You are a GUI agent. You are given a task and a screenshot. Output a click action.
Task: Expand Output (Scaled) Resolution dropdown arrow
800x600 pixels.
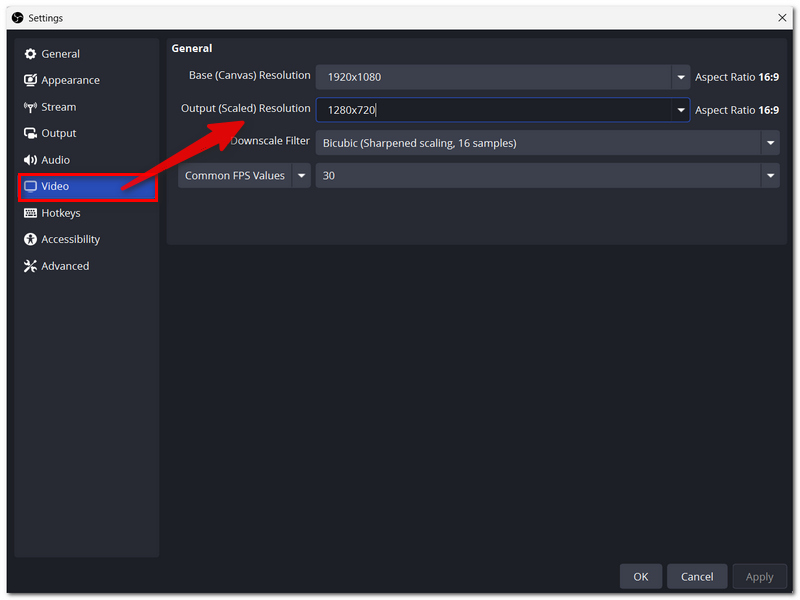pos(681,110)
